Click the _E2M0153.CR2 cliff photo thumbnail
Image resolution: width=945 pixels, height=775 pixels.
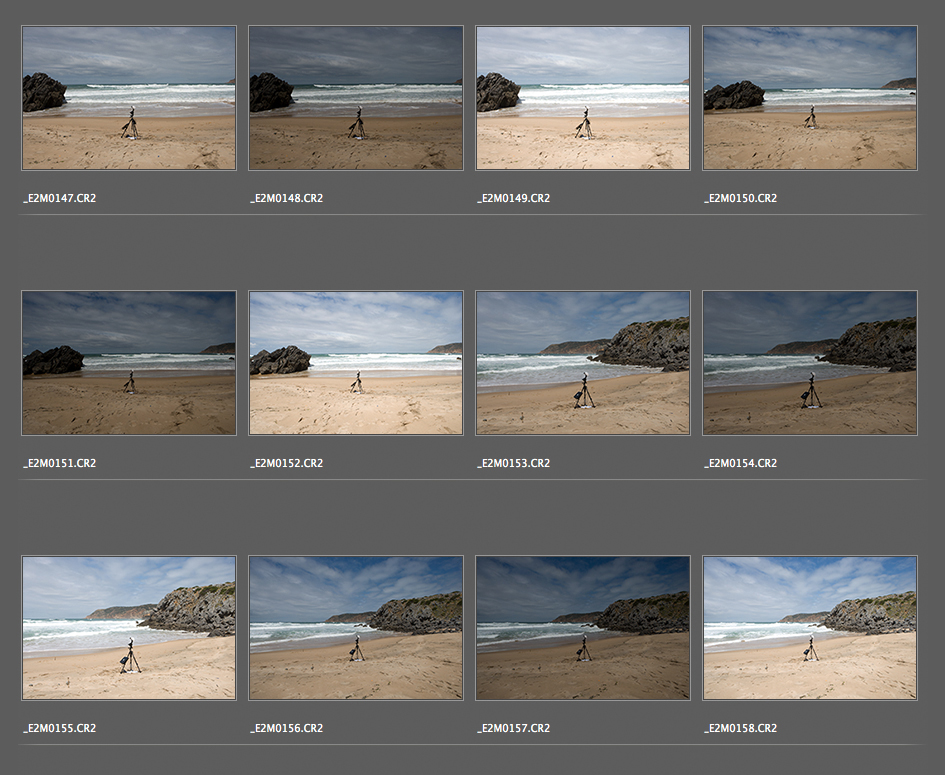click(583, 363)
